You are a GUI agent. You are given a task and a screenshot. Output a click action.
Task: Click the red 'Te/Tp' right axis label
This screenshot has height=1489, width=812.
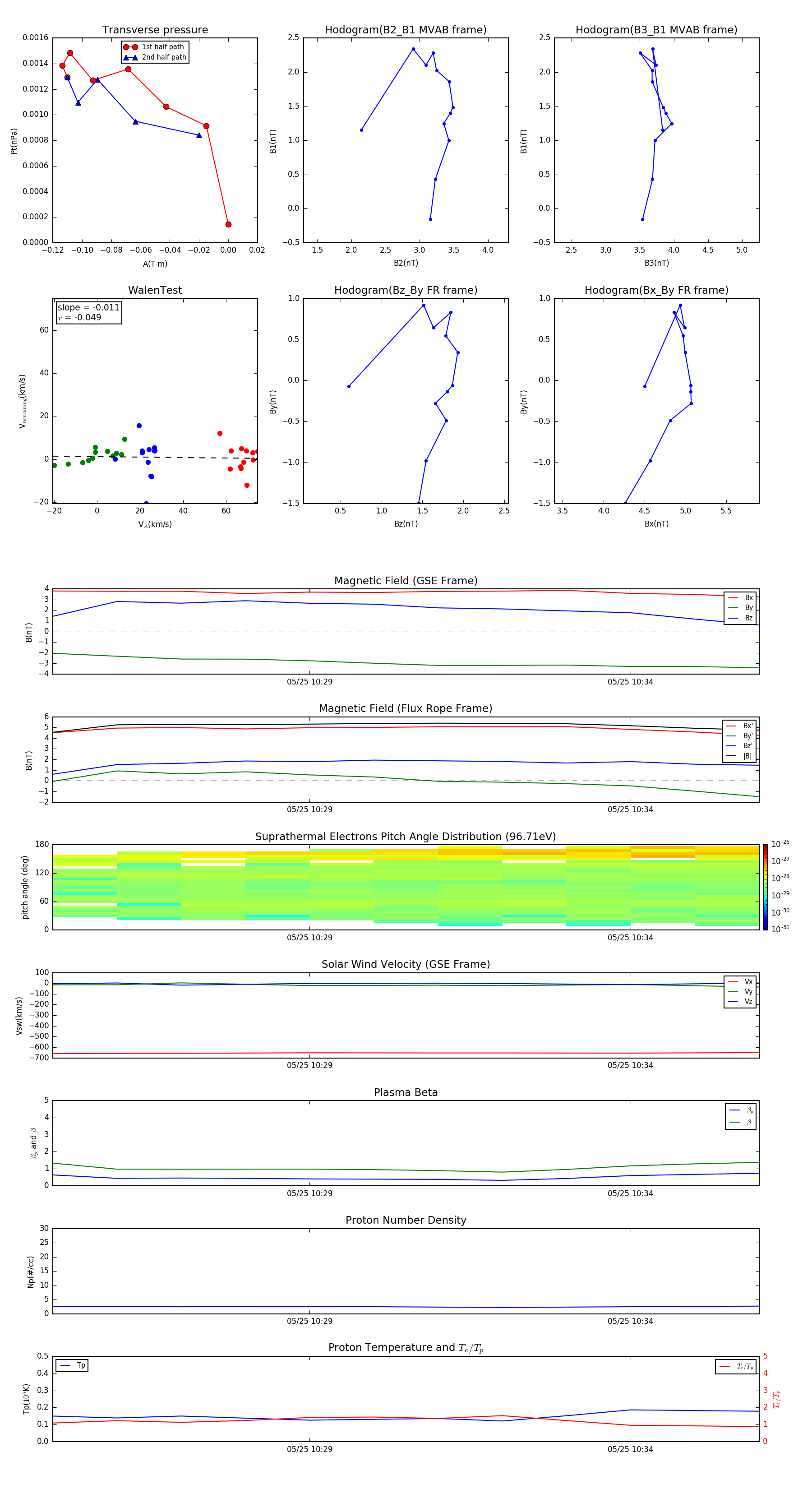click(x=777, y=1399)
